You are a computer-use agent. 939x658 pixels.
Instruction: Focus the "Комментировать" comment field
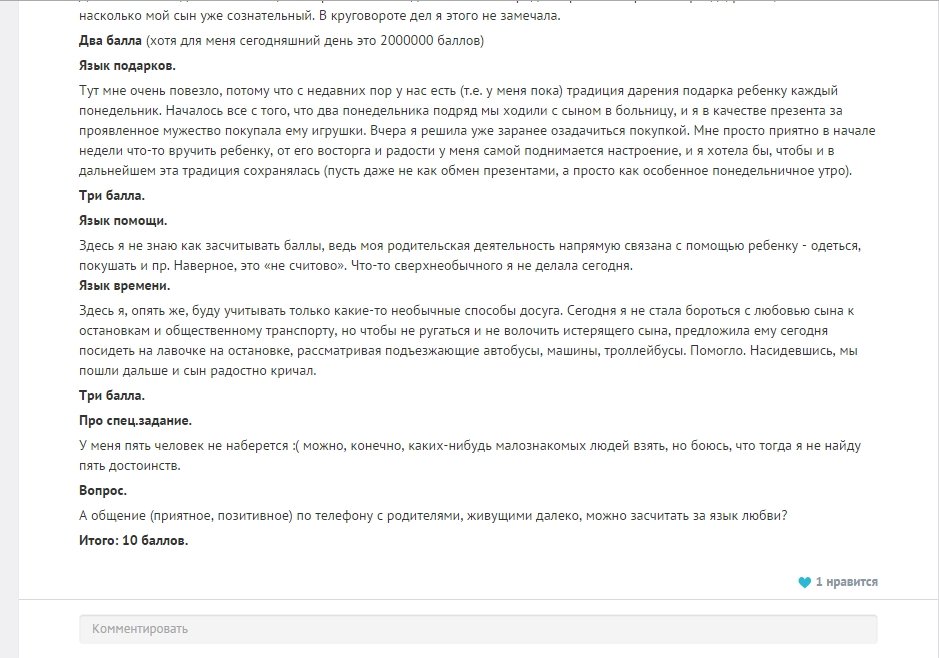[478, 629]
